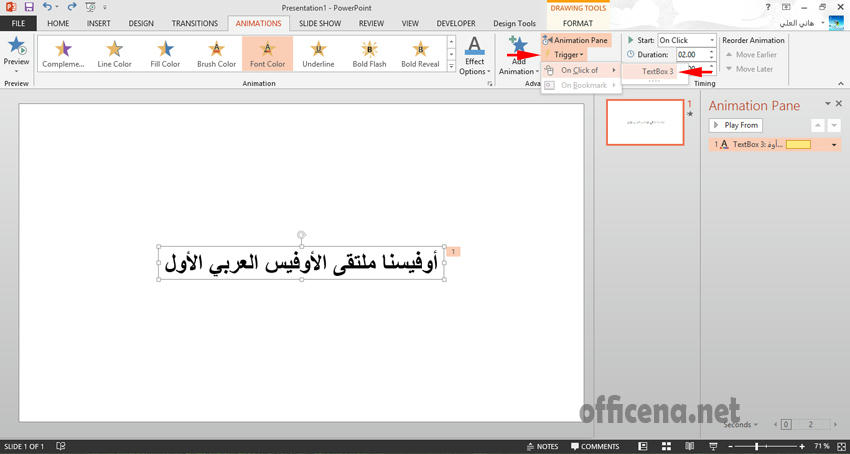Open the PowerPoint Help question mark
The image size is (850, 454).
tap(768, 7)
